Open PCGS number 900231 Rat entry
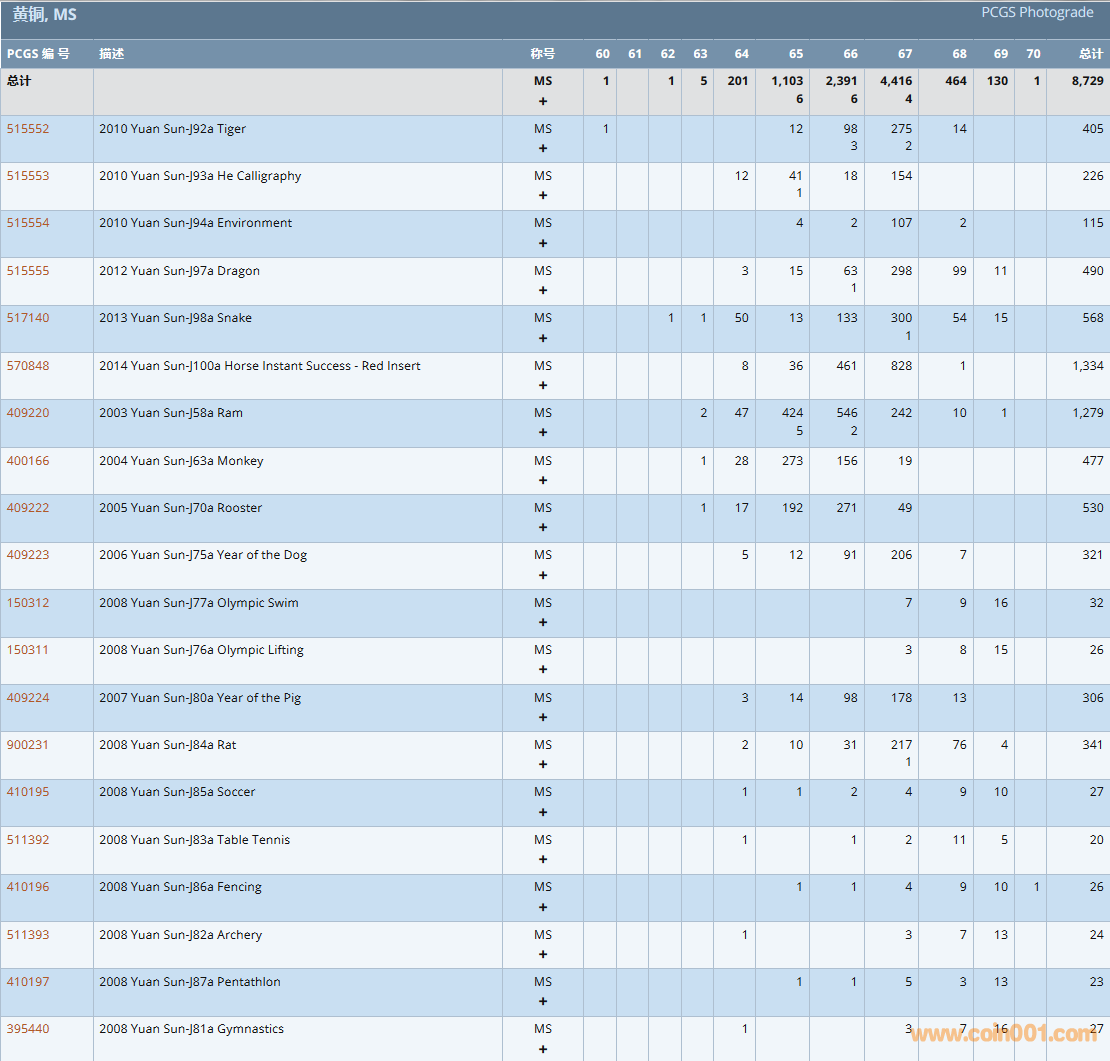 pos(28,745)
